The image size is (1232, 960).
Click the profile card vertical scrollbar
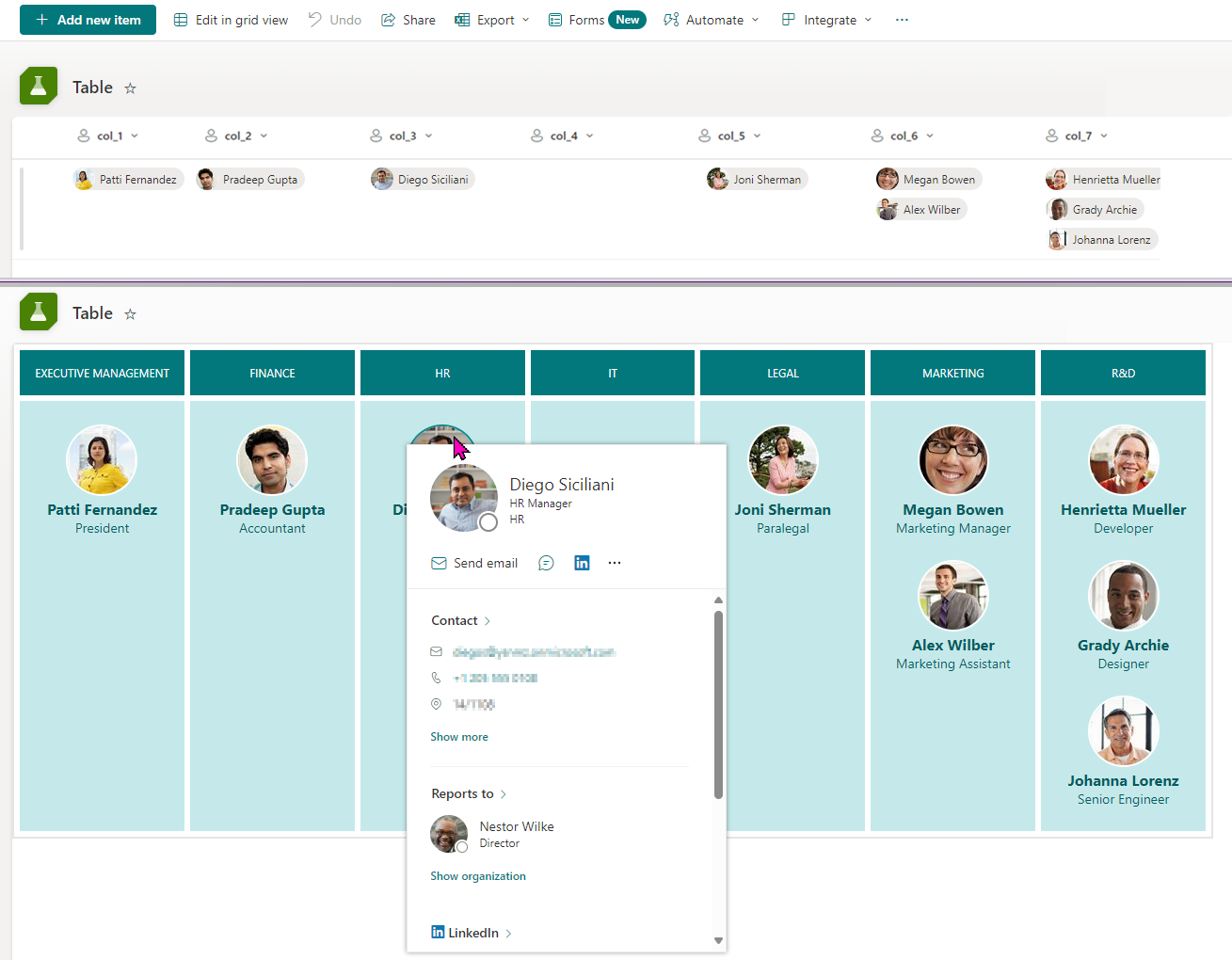[718, 704]
